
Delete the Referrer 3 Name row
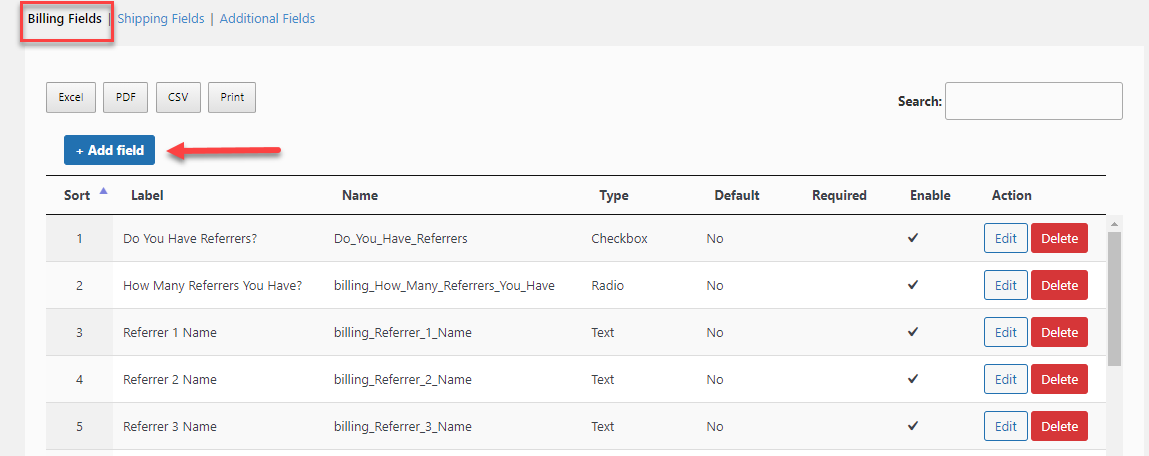[x=1059, y=426]
